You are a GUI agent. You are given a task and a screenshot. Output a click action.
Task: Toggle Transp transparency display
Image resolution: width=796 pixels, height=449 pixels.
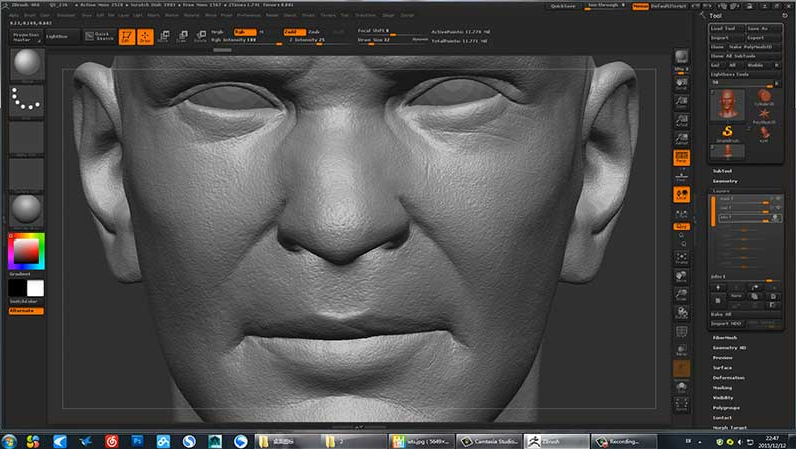[x=681, y=350]
